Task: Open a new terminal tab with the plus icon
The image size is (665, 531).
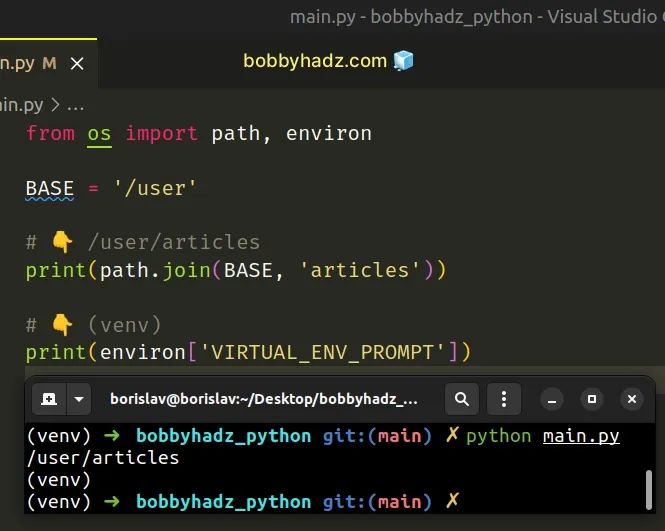Action: 49,399
